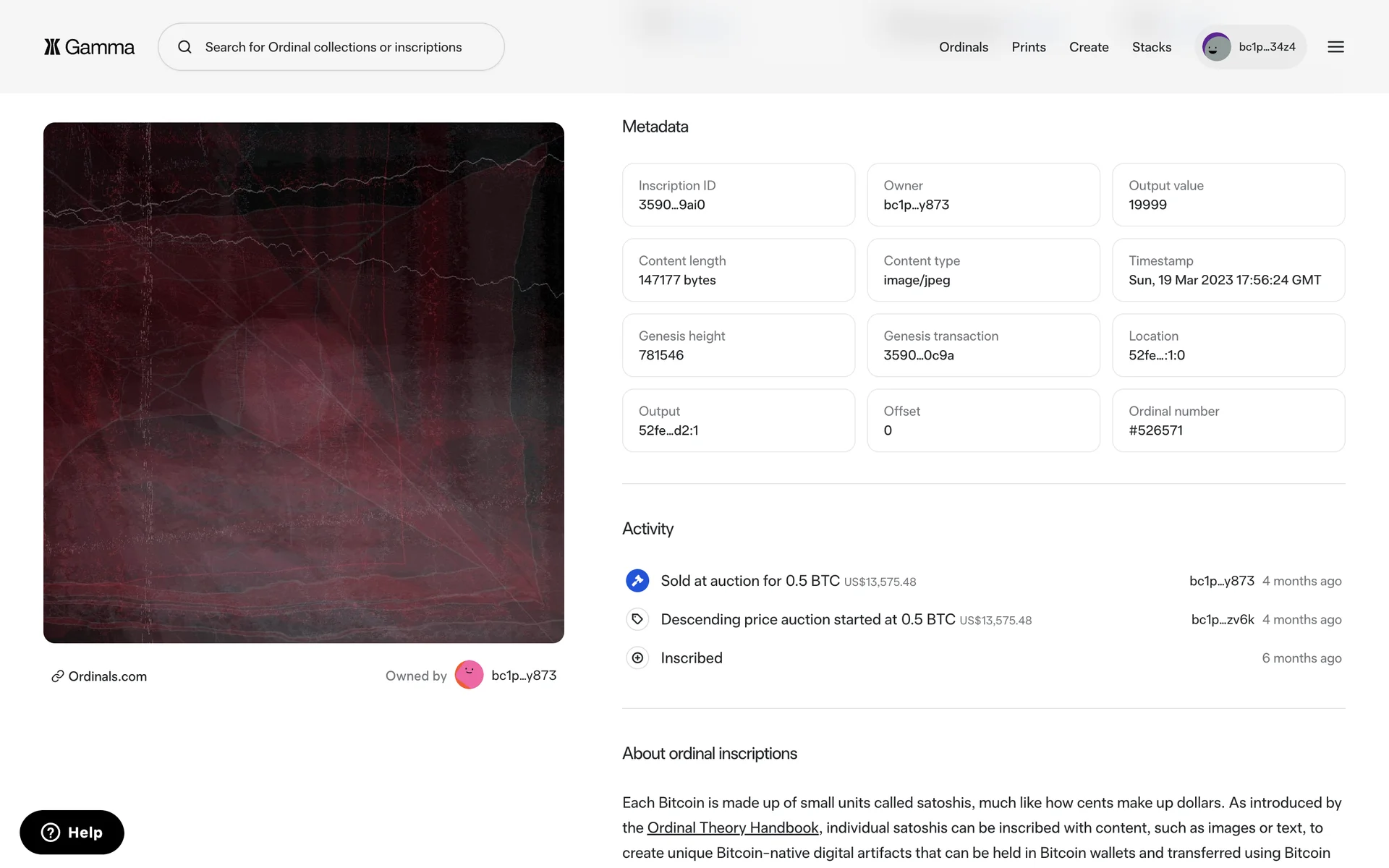Open the Ordinal Theory Handbook link
The image size is (1389, 868).
pos(732,827)
